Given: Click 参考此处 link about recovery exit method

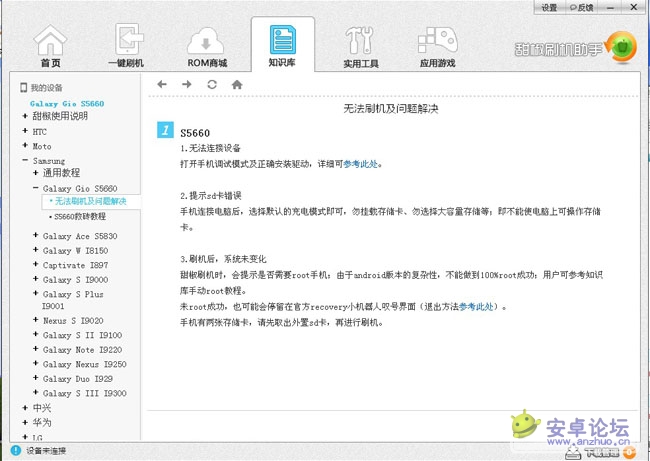Looking at the screenshot, I should [476, 307].
